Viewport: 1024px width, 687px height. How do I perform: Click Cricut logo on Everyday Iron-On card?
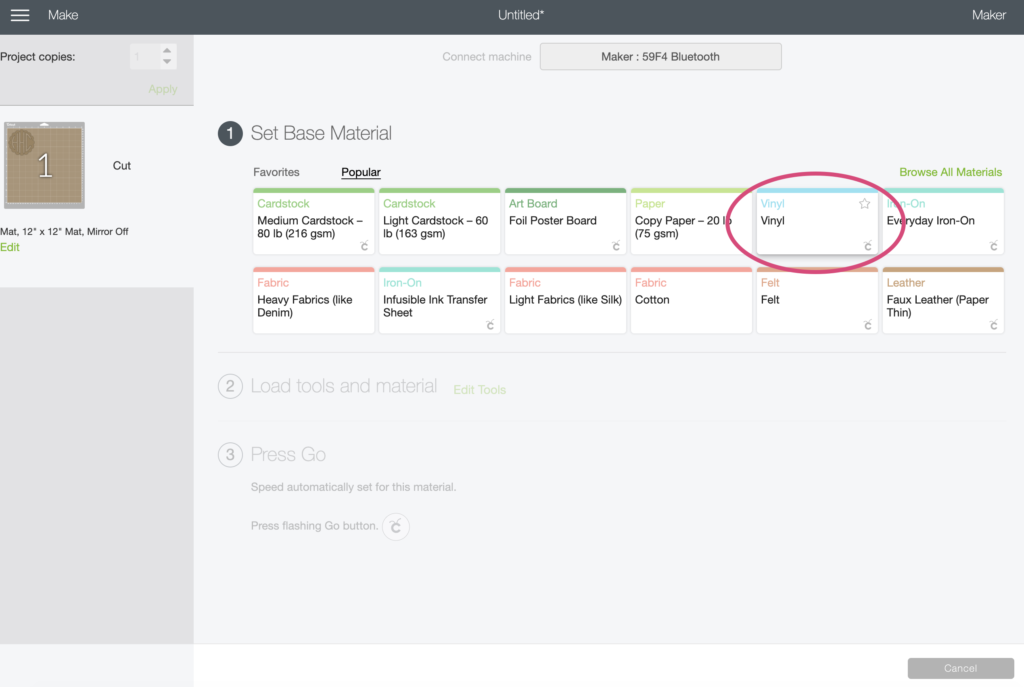[993, 246]
